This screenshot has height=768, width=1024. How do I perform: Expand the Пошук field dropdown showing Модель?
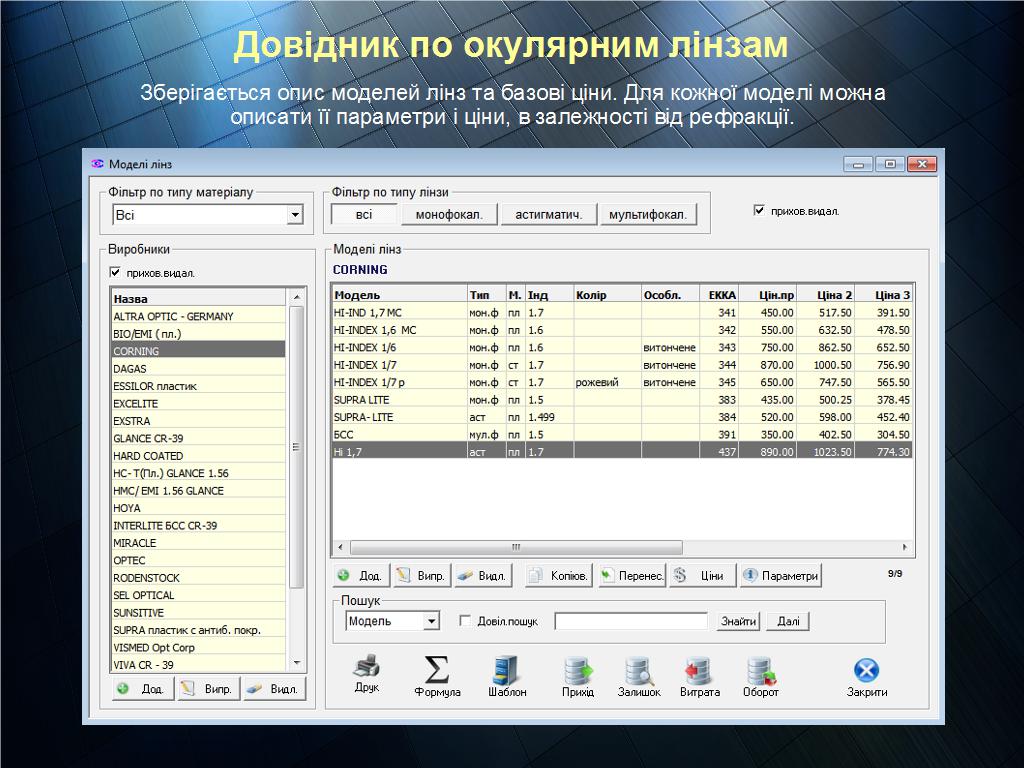431,621
